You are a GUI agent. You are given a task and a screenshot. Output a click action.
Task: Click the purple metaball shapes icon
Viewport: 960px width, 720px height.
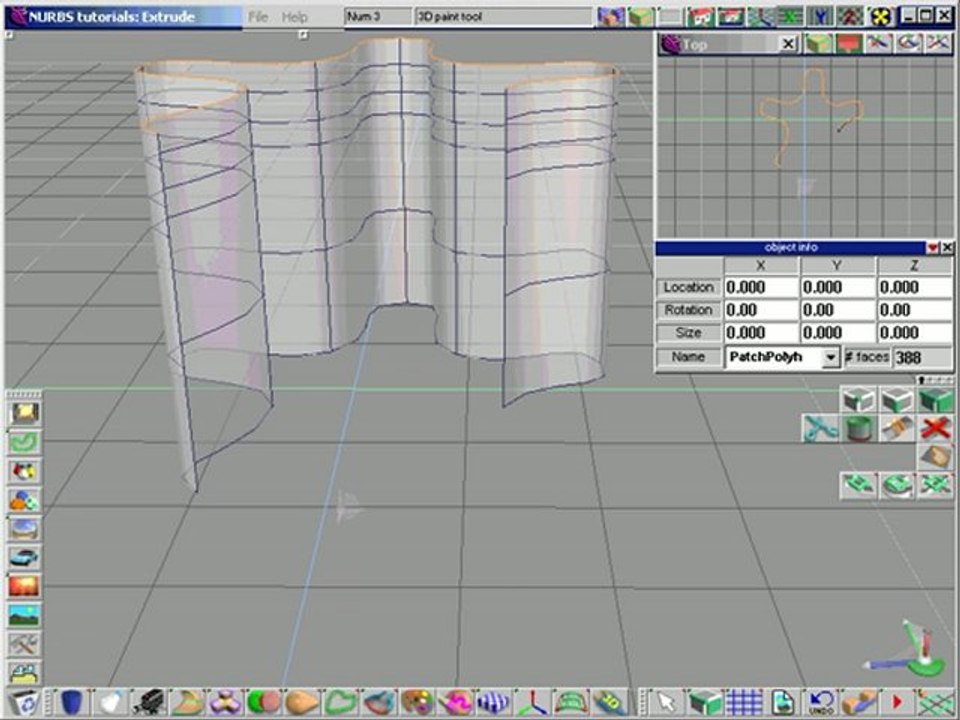coord(225,702)
